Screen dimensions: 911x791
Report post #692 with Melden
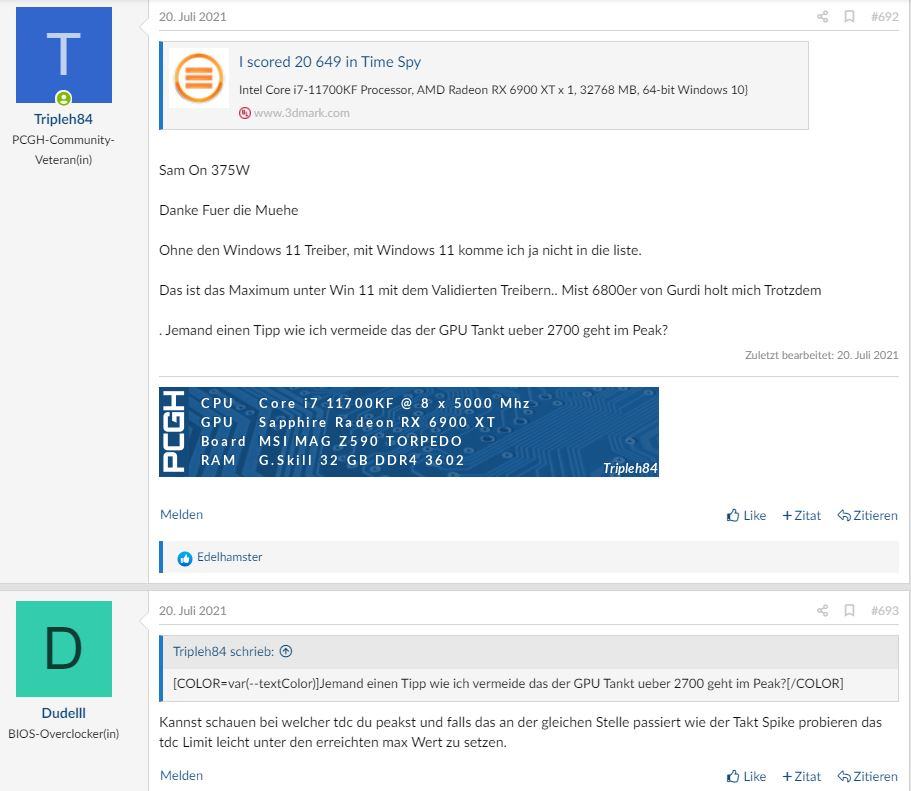pyautogui.click(x=181, y=514)
